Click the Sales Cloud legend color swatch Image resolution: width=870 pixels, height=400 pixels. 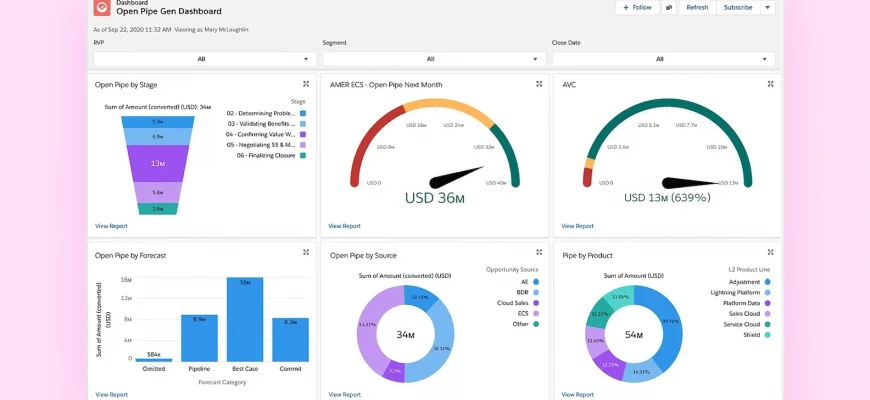tap(769, 313)
